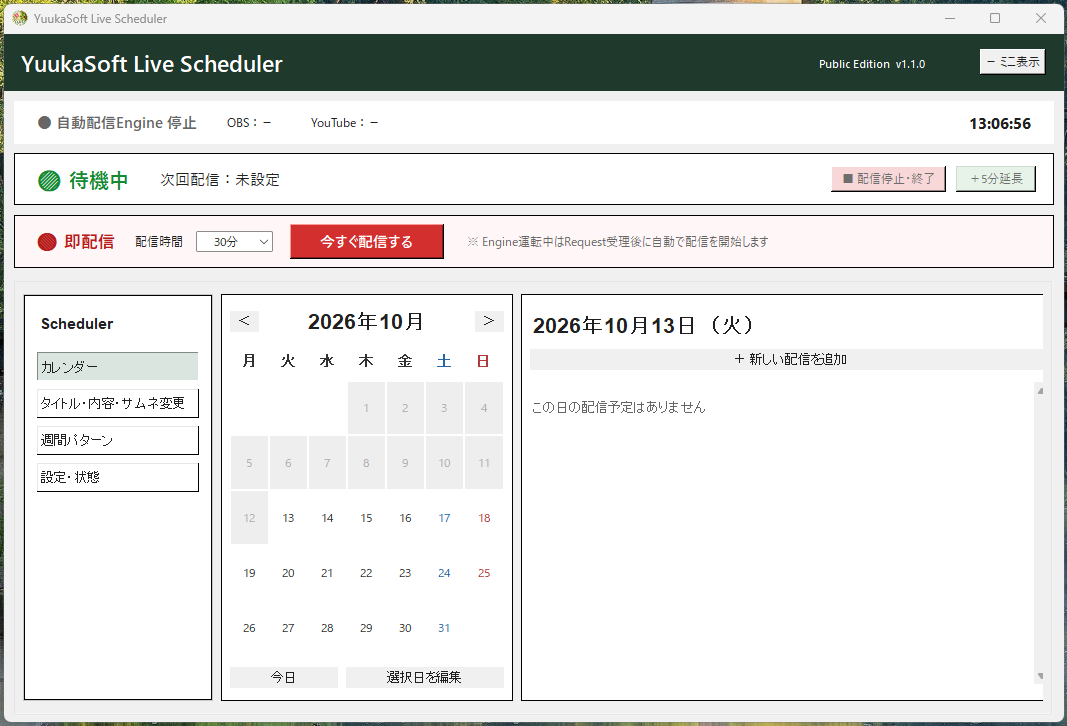Click the +5分延長 button
The width and height of the screenshot is (1067, 726).
pos(996,179)
